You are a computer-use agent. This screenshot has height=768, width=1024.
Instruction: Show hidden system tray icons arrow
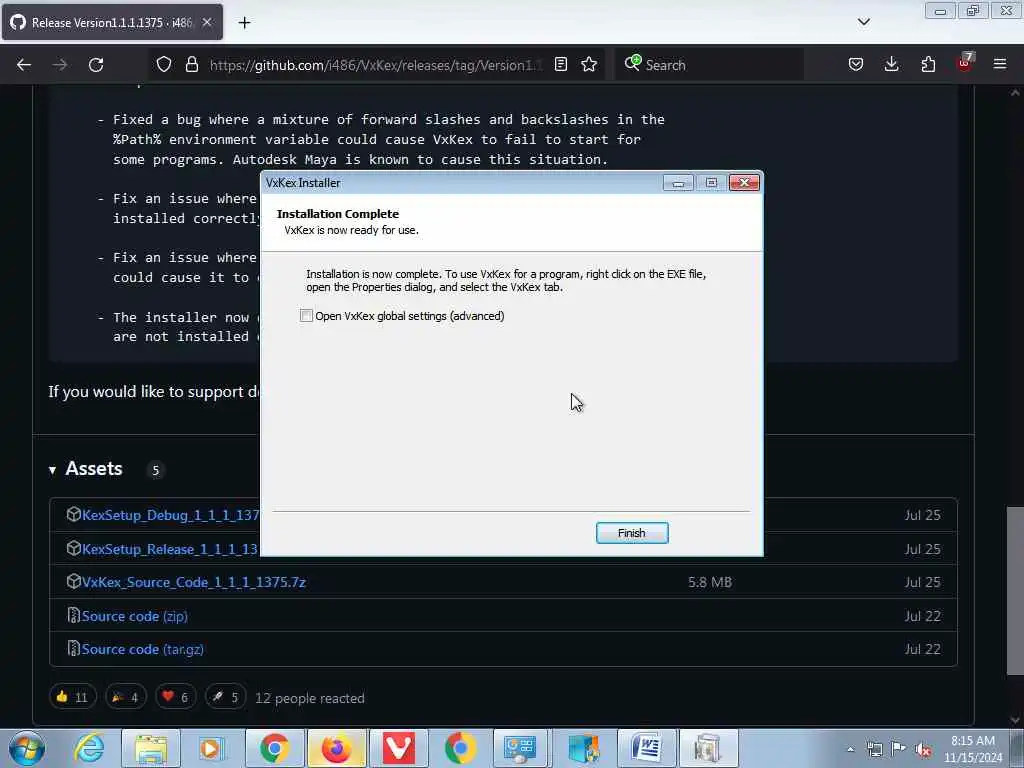point(850,749)
